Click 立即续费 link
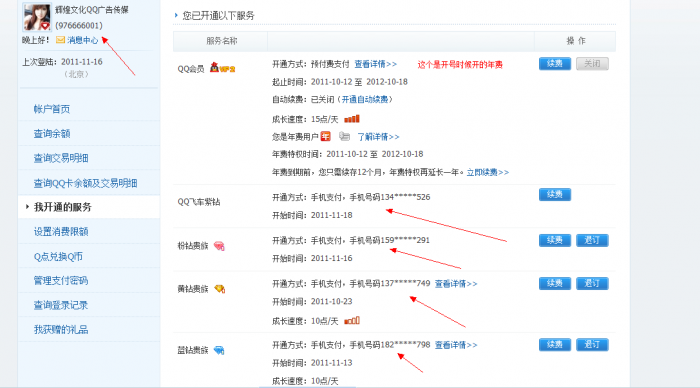The image size is (700, 388). click(488, 172)
